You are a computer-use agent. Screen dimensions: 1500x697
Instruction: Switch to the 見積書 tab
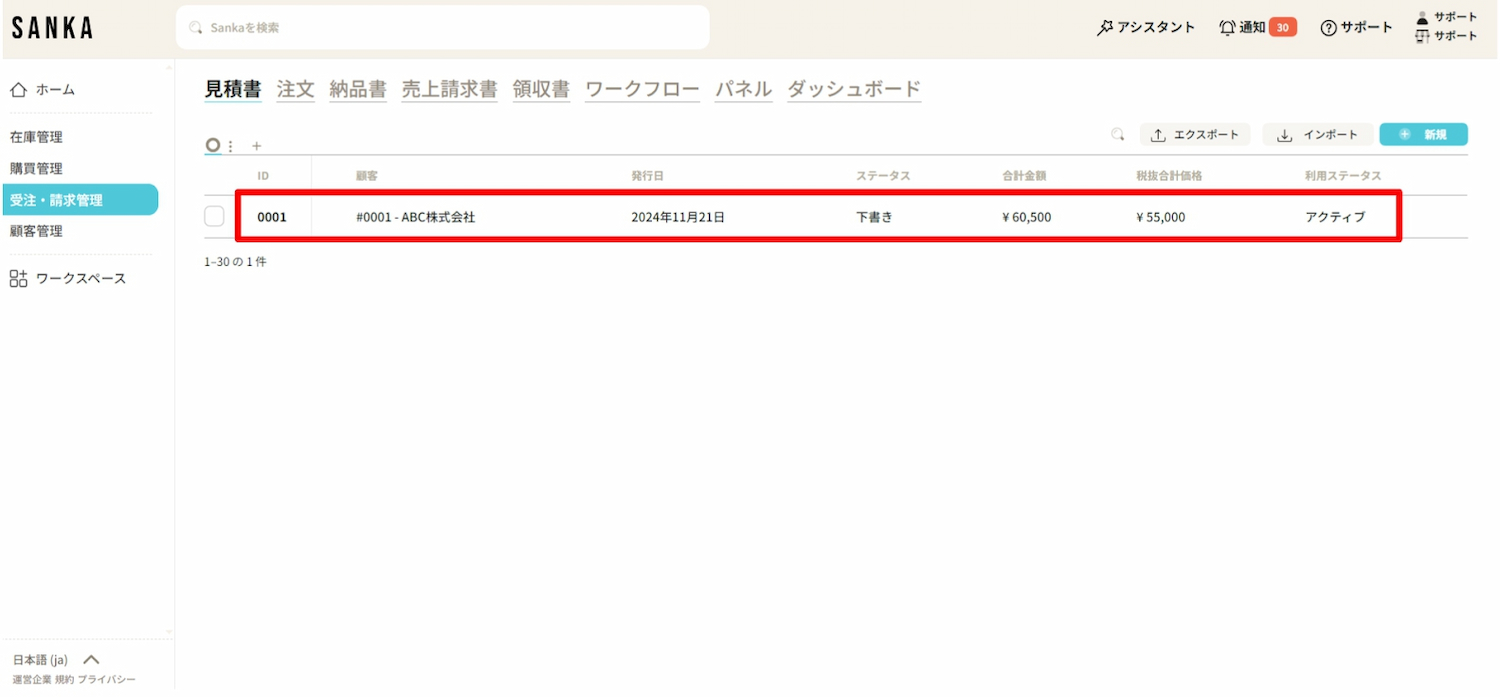[x=233, y=89]
